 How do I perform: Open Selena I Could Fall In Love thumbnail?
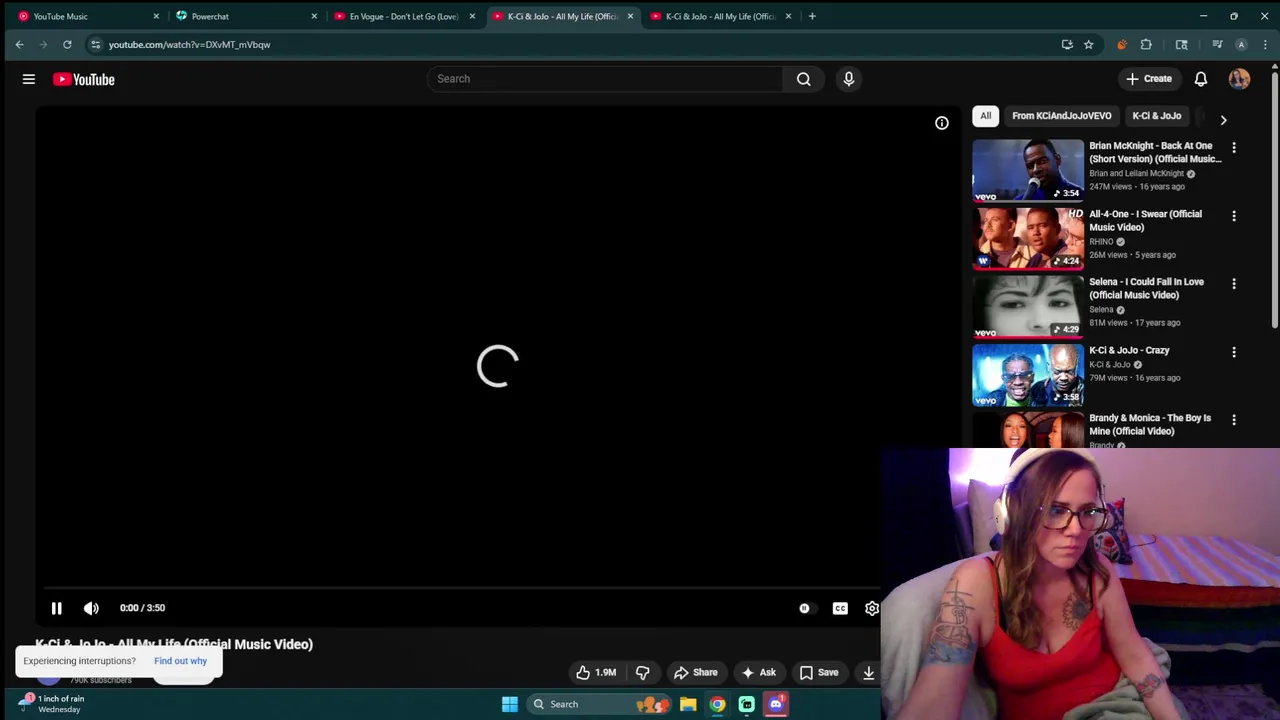1027,306
